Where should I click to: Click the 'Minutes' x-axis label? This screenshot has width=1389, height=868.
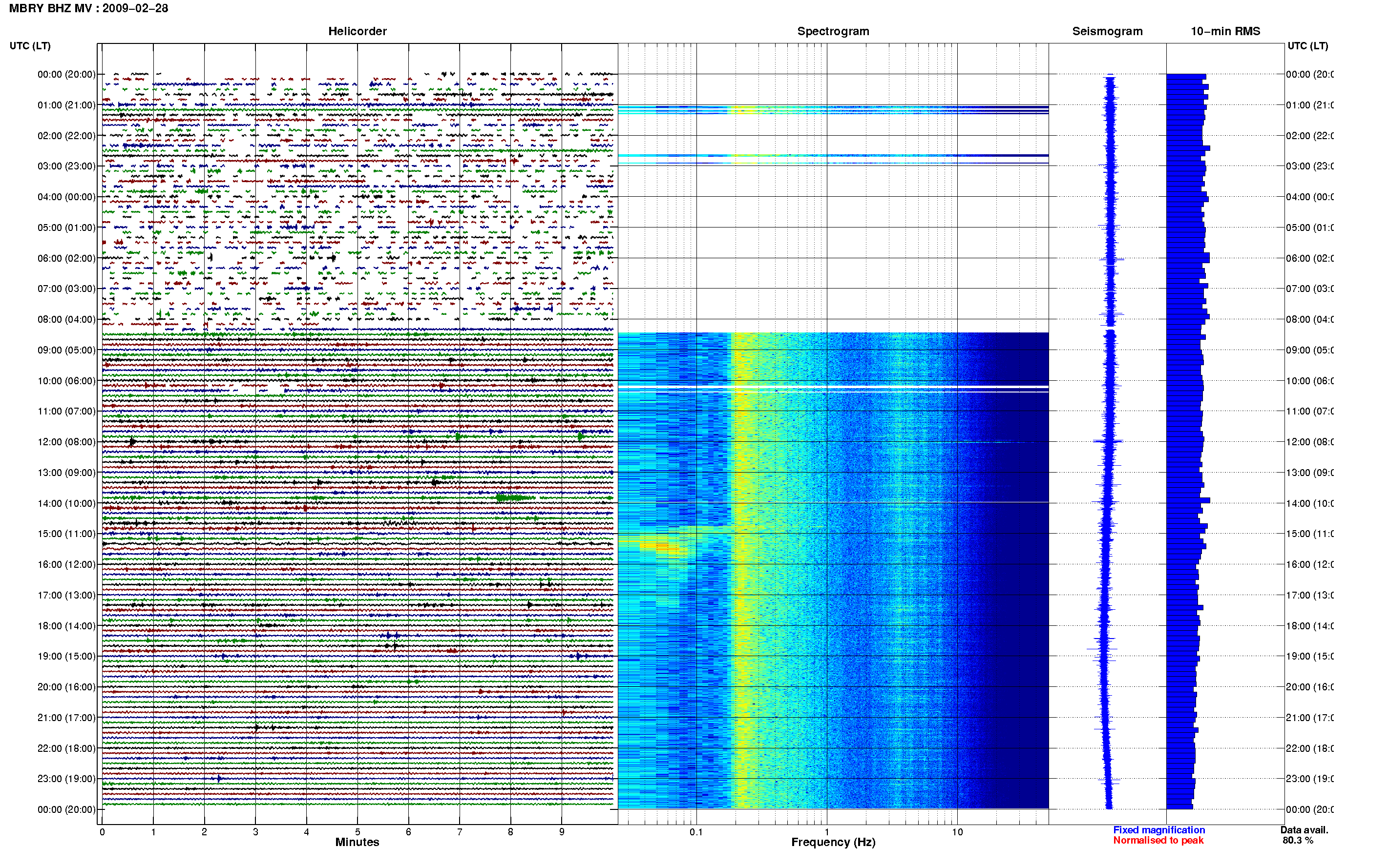click(357, 842)
